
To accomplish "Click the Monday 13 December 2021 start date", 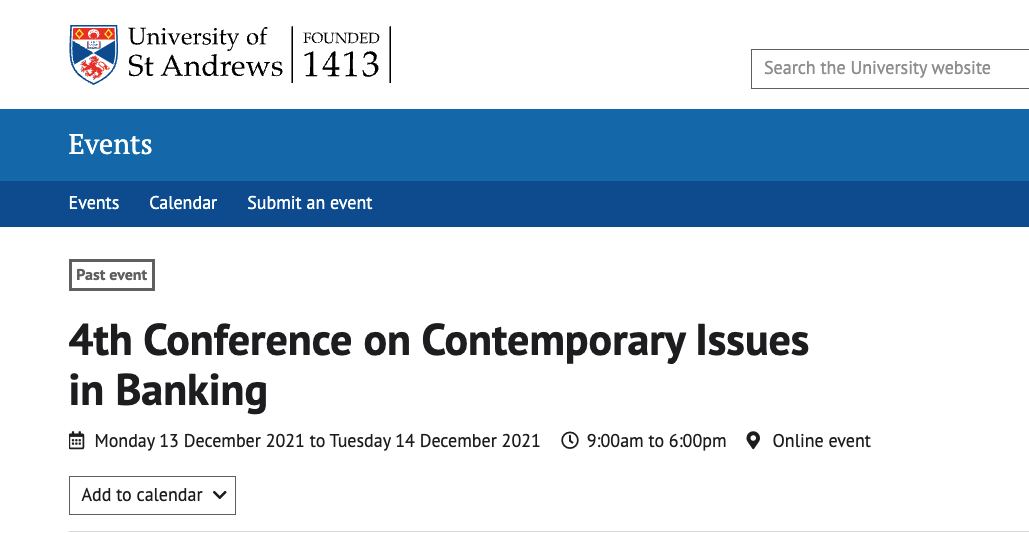I will [x=200, y=441].
